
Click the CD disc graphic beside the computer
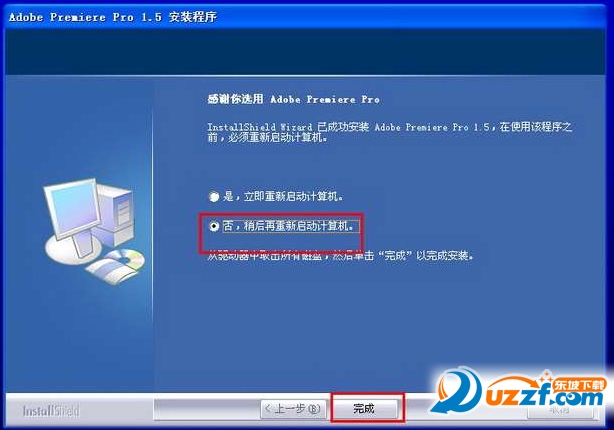tap(127, 258)
